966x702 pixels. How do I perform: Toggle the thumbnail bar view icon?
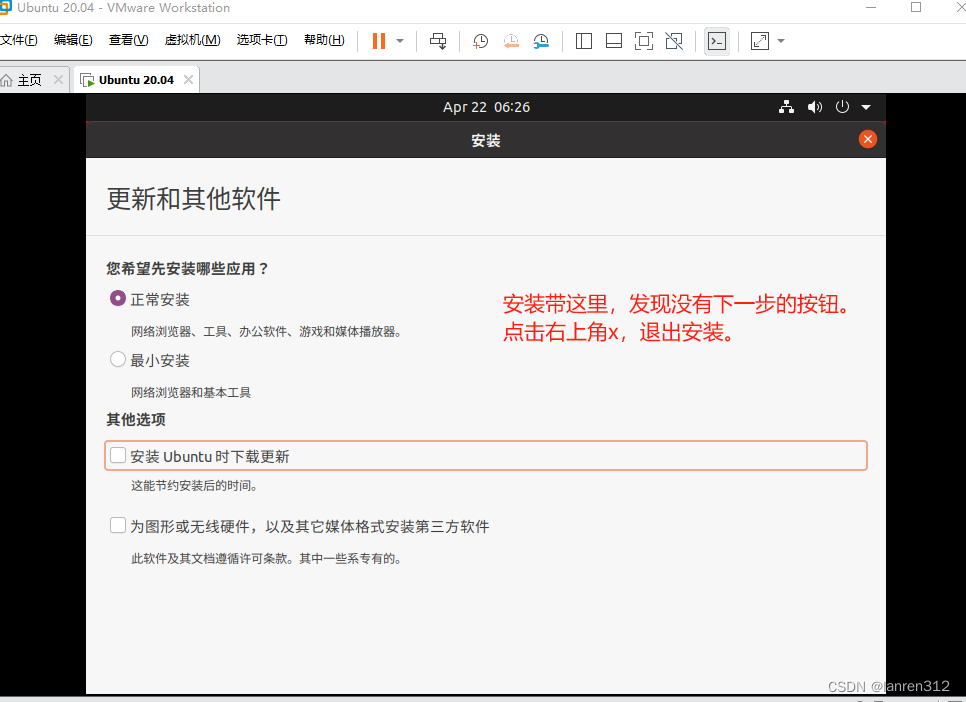pos(614,41)
